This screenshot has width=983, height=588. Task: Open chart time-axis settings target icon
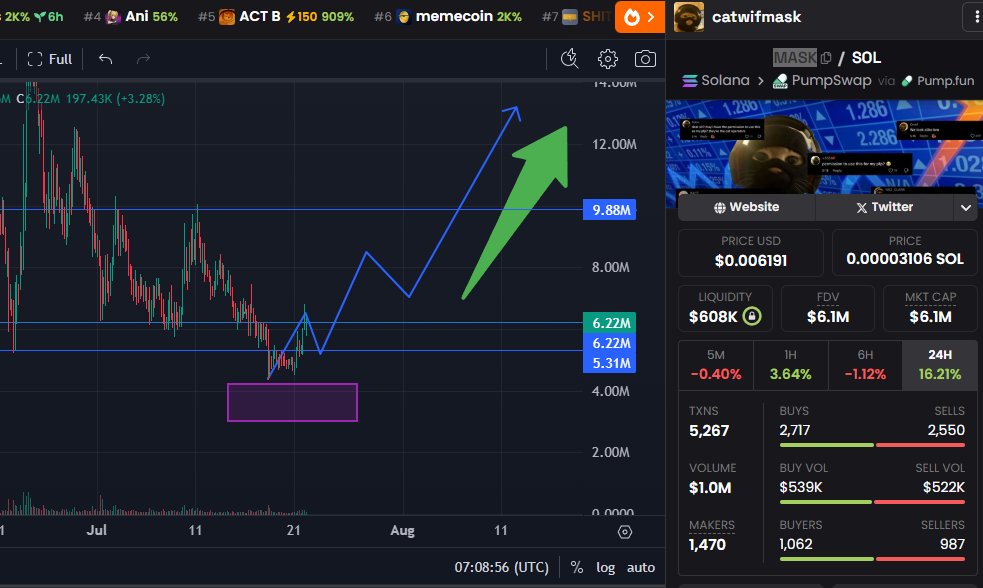click(x=625, y=532)
